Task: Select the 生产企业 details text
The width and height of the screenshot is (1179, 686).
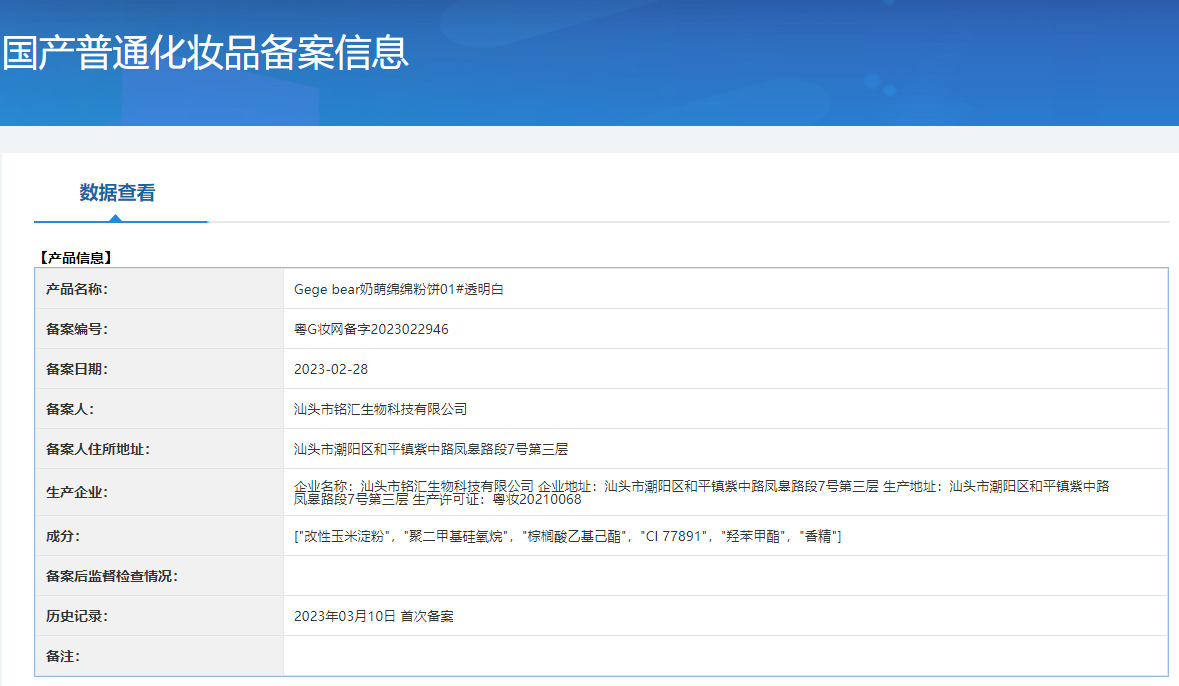Action: [x=702, y=492]
